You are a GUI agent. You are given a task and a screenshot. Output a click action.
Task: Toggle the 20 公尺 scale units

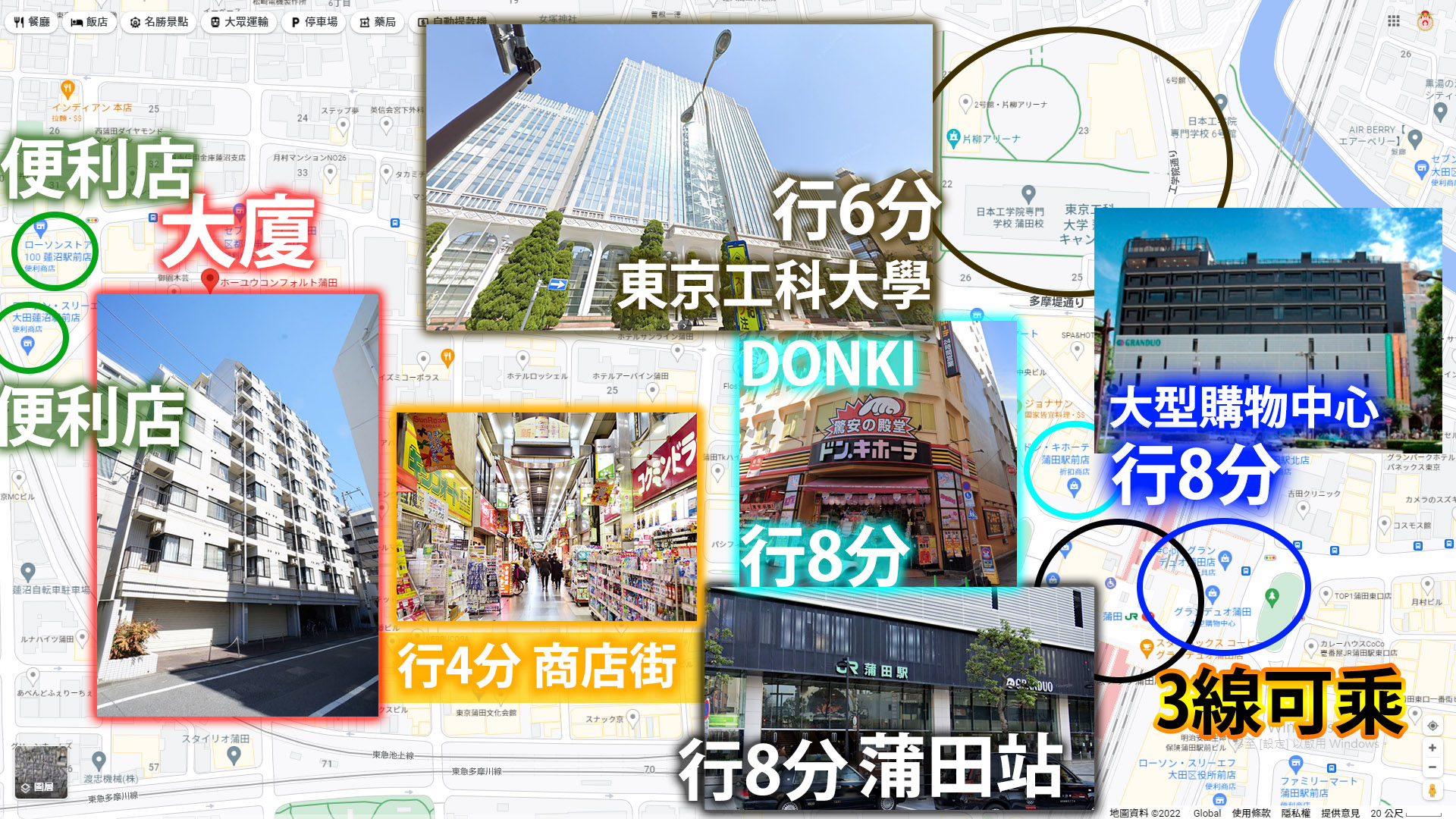(1405, 813)
